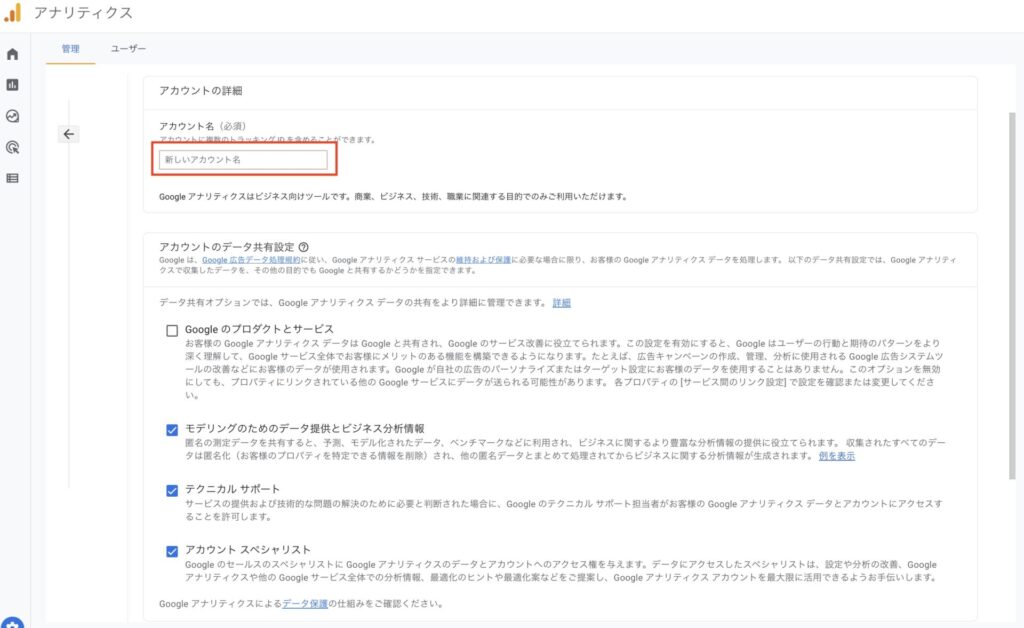
Task: Open the Home icon in sidebar
Action: tap(12, 54)
